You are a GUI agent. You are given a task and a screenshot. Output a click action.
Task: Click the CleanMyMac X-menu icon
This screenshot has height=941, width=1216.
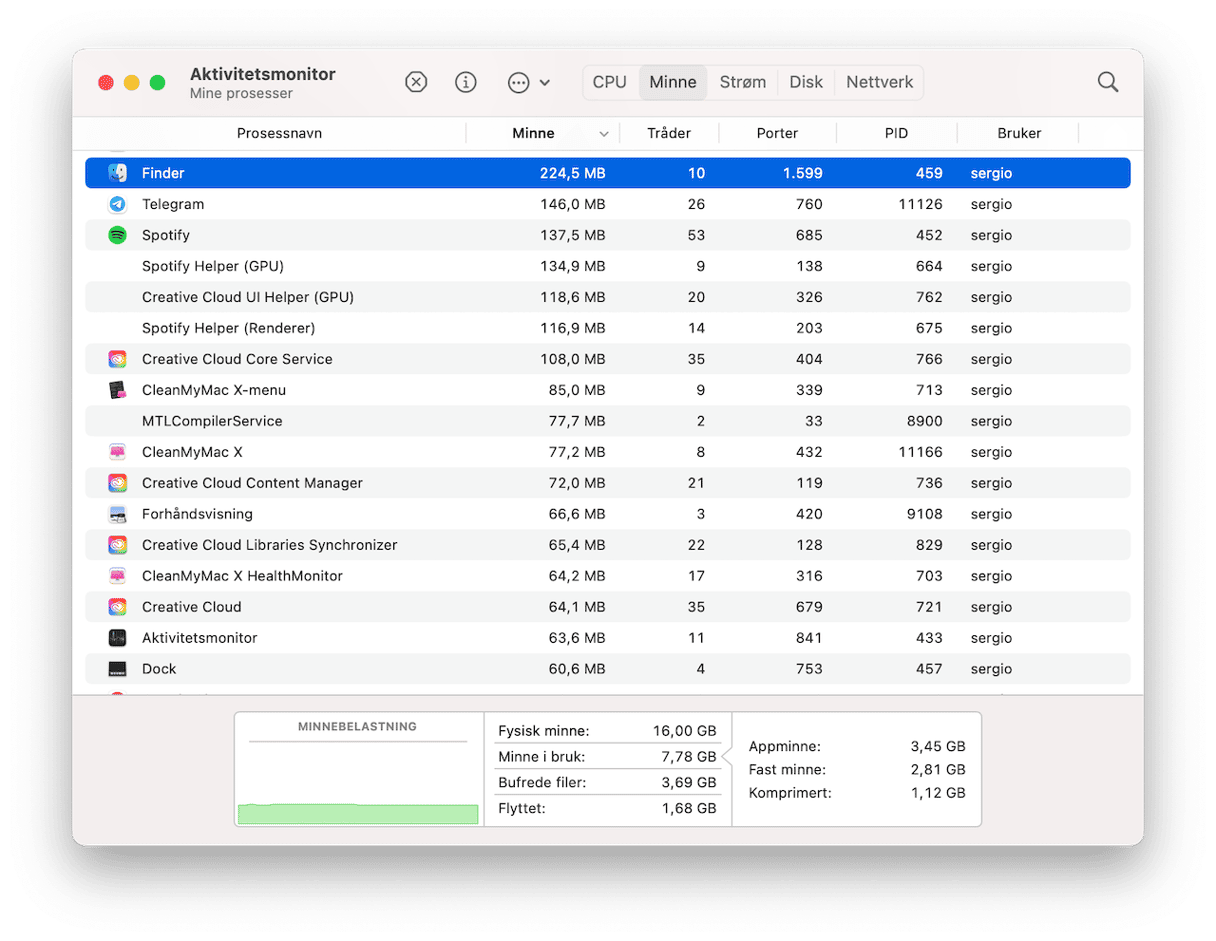coord(118,390)
